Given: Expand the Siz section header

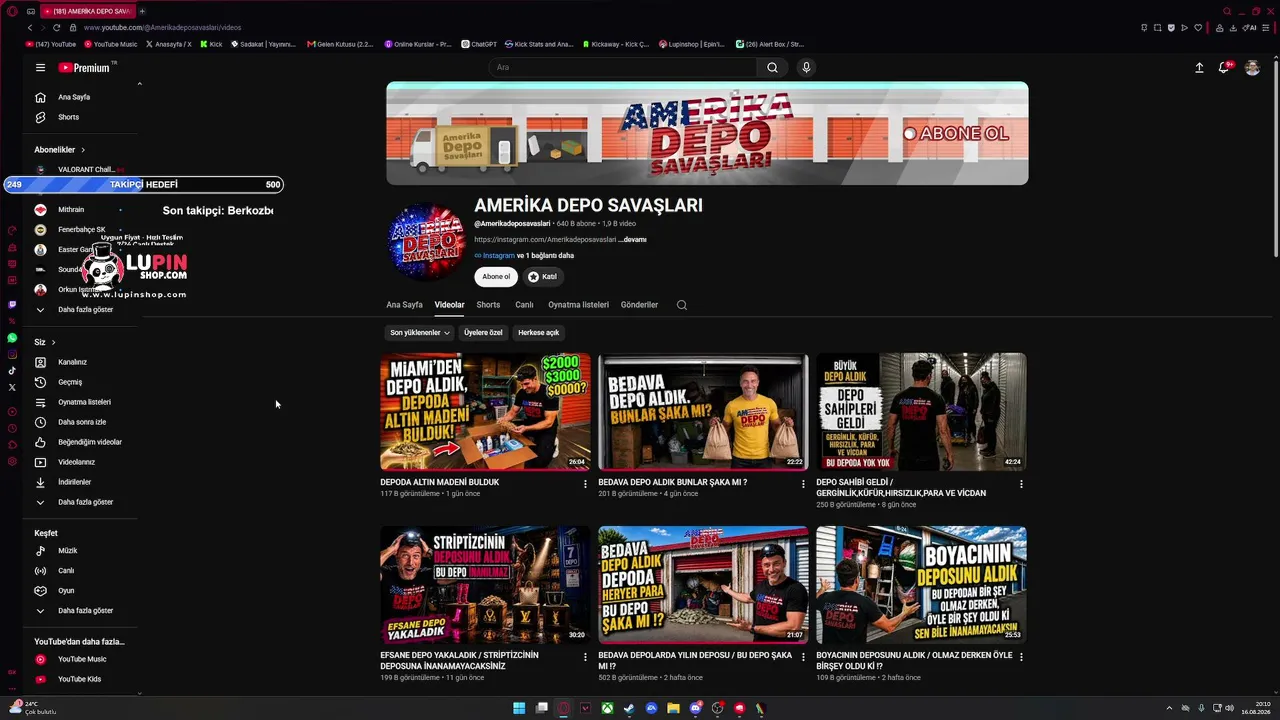Looking at the screenshot, I should click(45, 342).
